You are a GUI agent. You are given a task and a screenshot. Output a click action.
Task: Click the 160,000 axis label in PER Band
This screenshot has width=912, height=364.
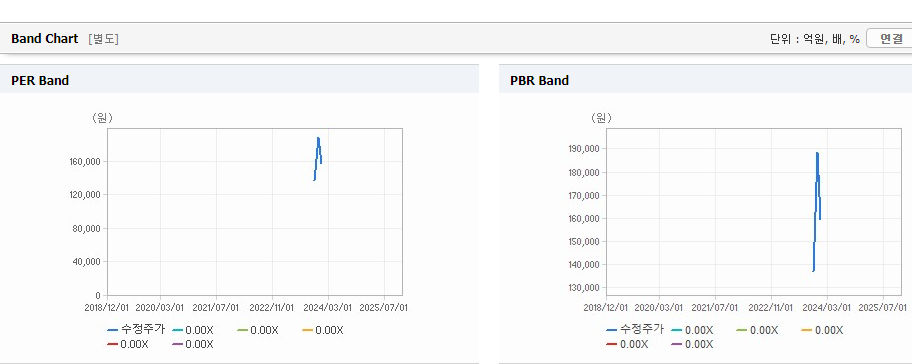86,161
